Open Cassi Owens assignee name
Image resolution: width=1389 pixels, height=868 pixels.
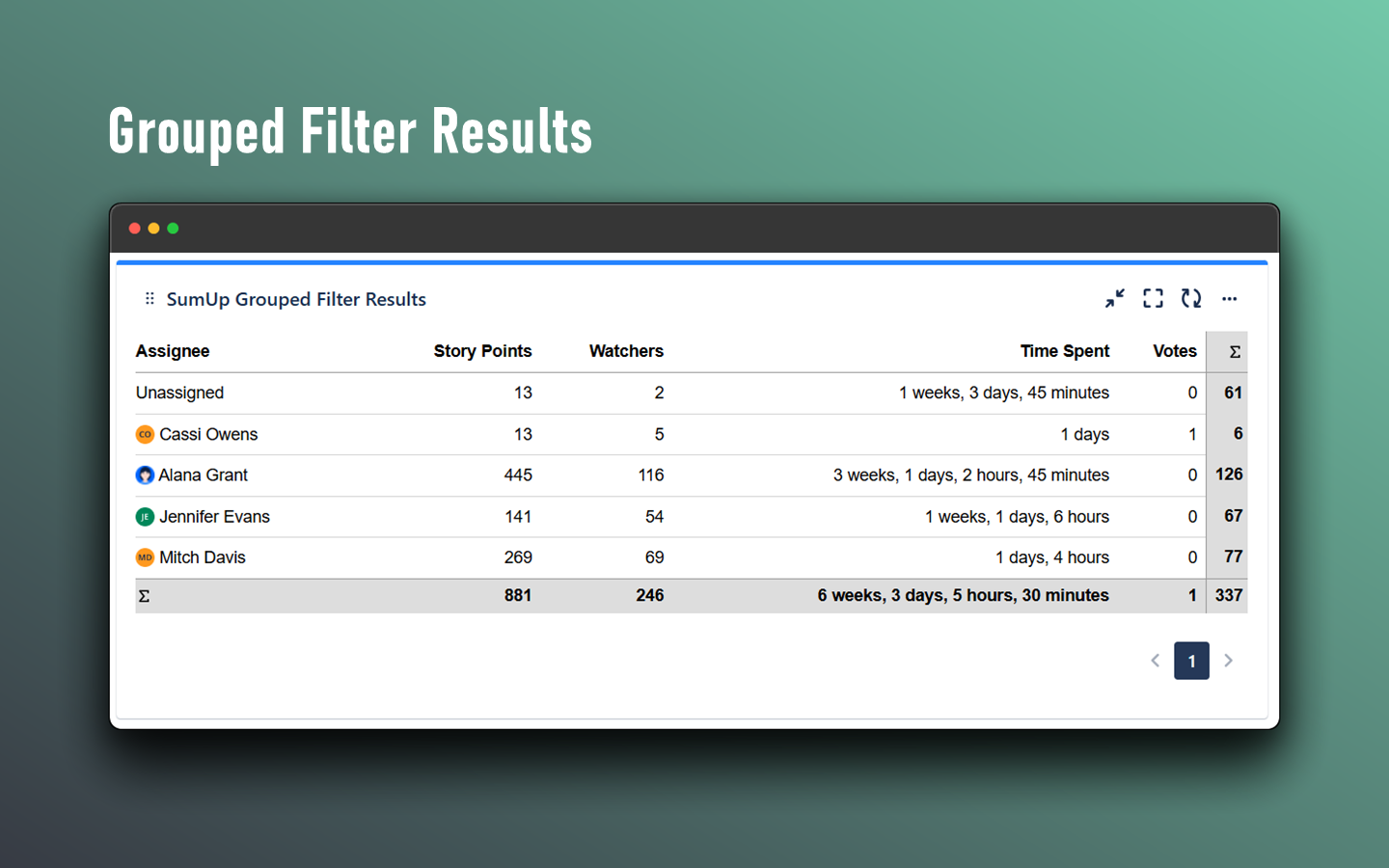tap(208, 434)
